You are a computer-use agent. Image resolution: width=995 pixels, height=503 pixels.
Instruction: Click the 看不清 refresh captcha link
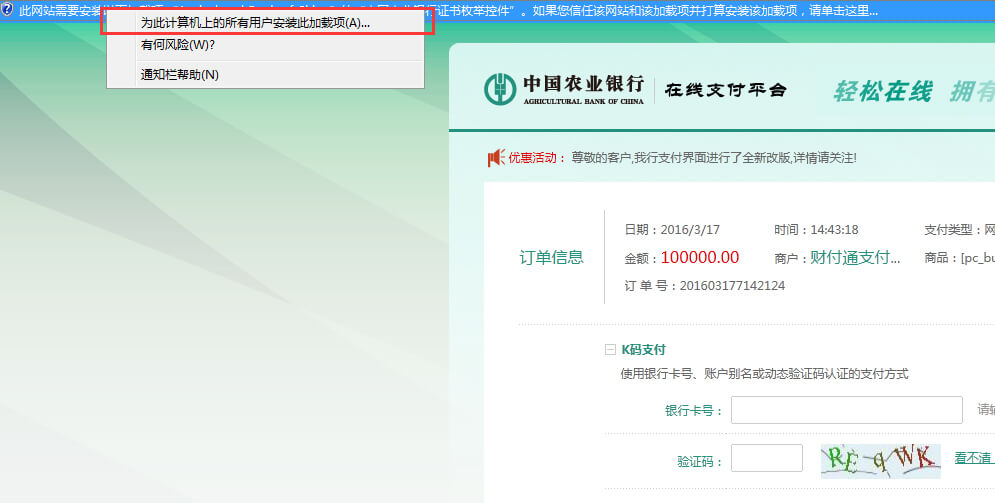974,458
